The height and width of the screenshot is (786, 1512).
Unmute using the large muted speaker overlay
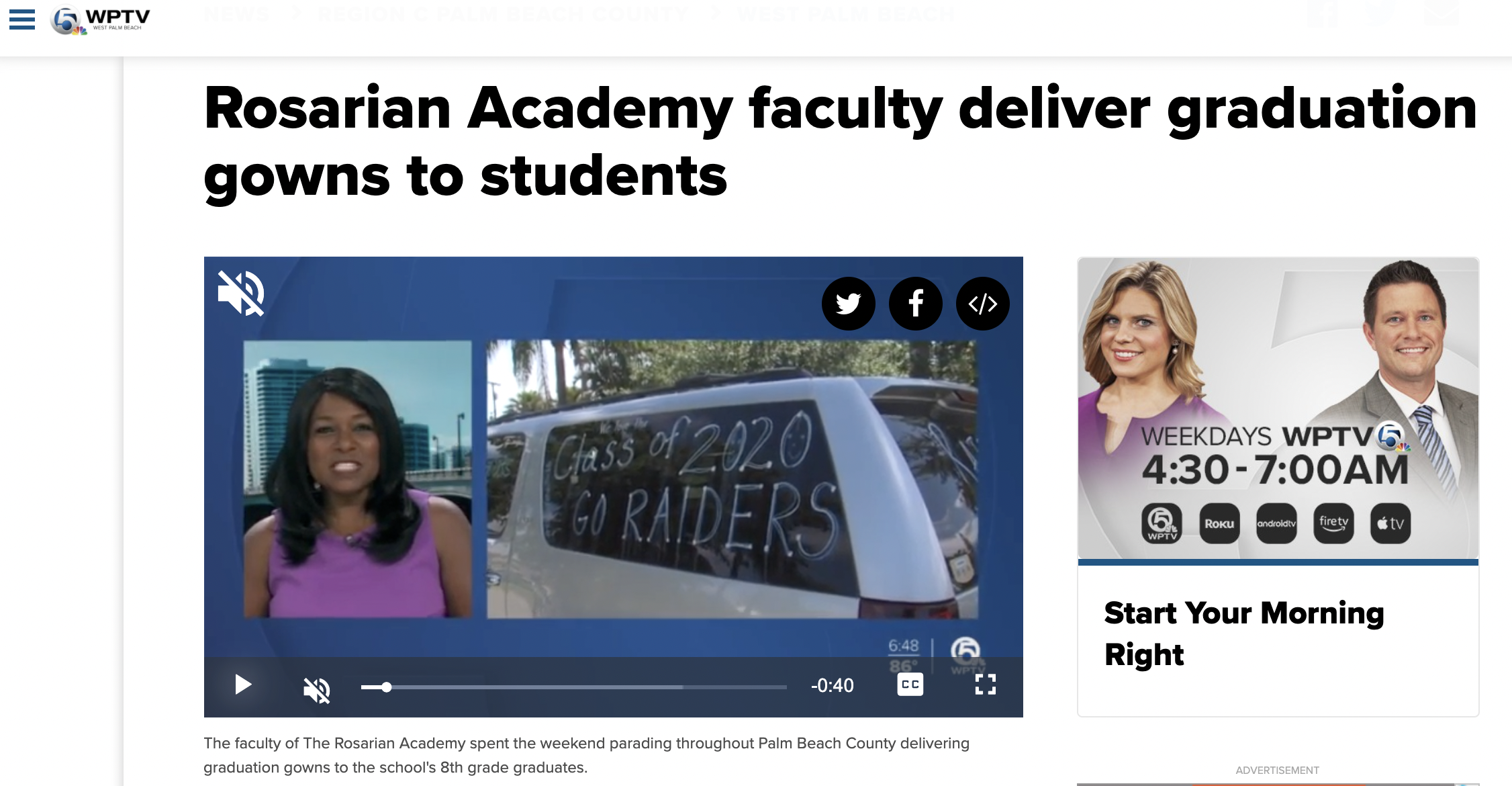point(242,293)
